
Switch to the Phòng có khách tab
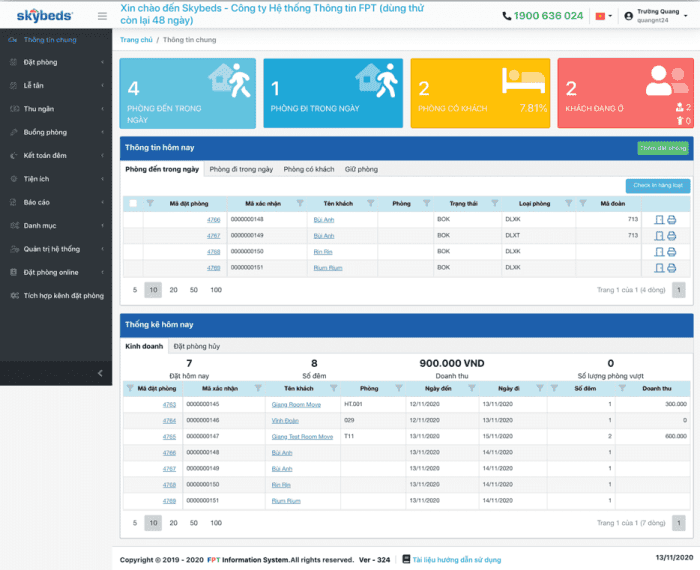click(308, 169)
